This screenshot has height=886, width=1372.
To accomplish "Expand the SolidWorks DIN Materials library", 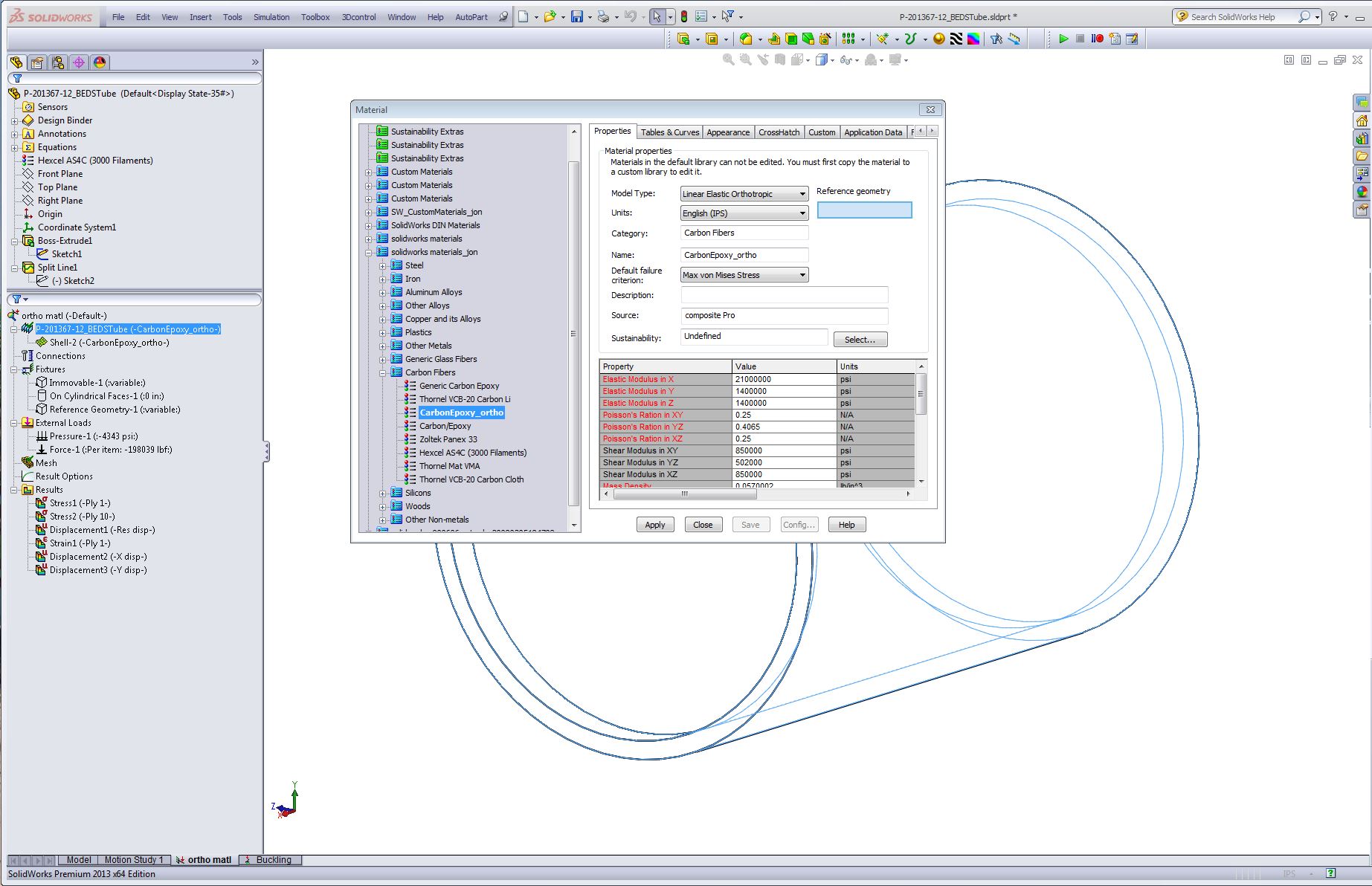I will click(x=369, y=225).
